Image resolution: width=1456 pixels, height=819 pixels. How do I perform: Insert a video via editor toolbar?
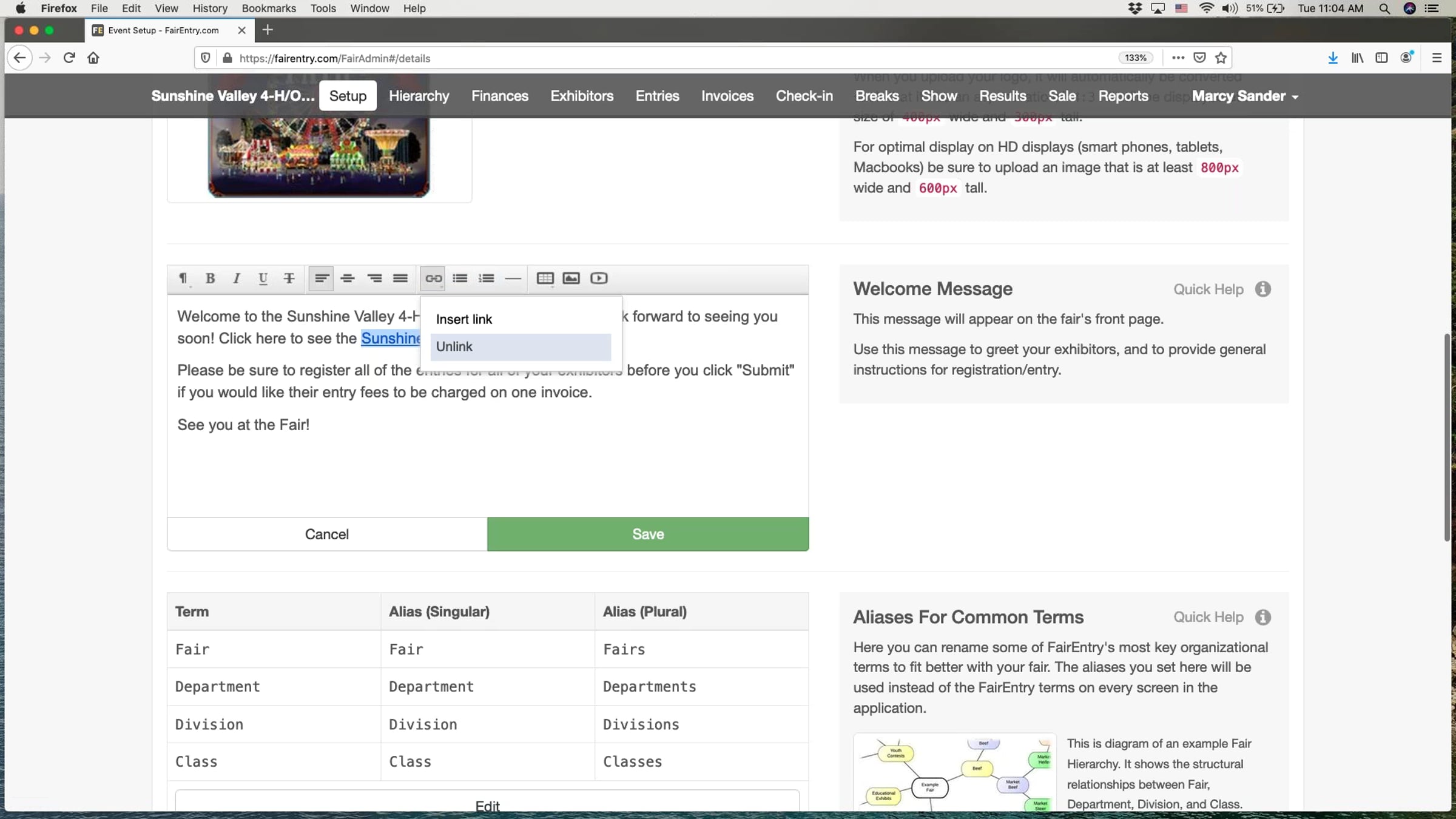(x=599, y=278)
